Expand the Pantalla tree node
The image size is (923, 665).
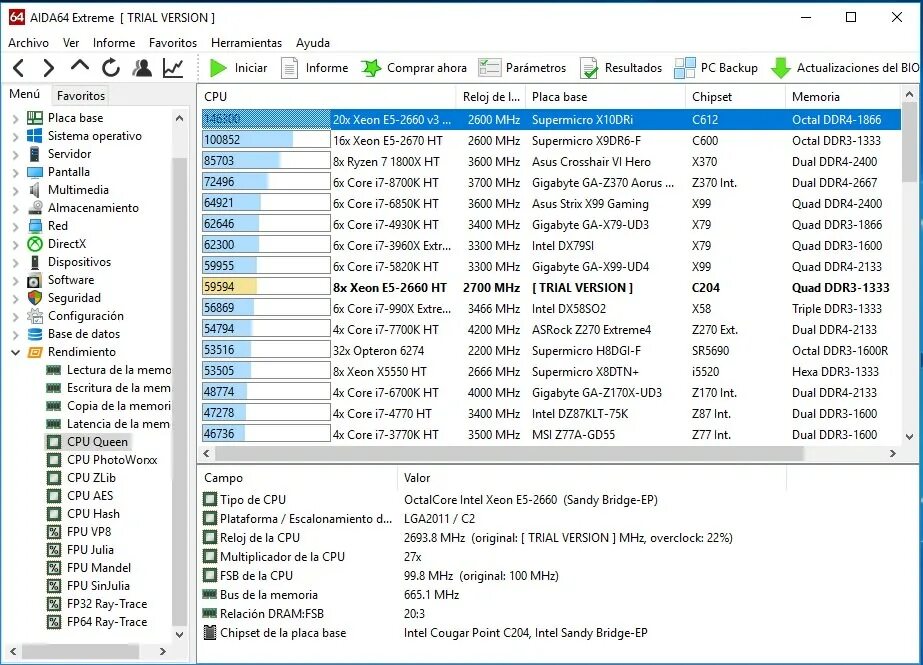(15, 172)
